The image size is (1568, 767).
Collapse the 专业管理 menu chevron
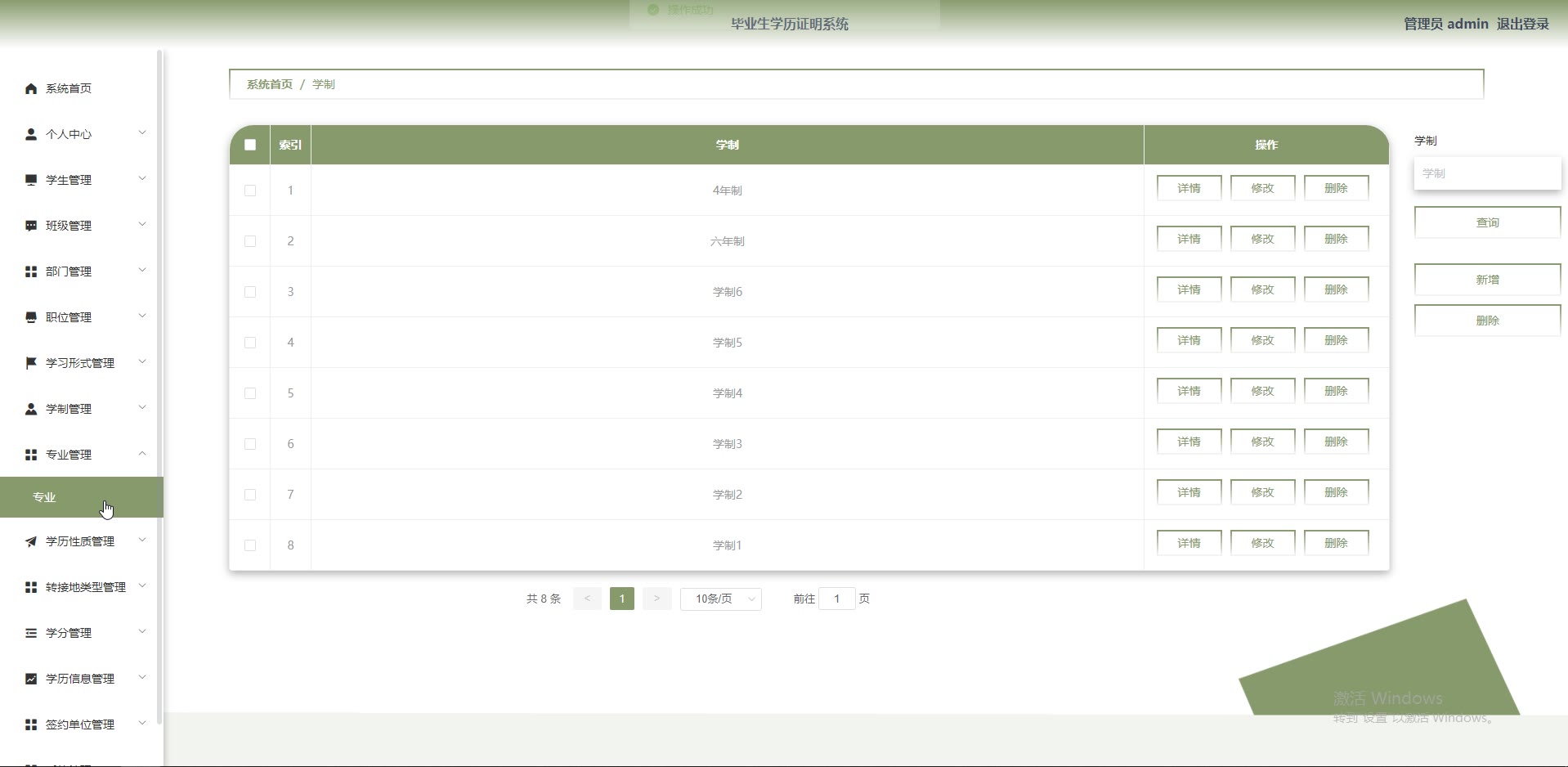coord(142,453)
